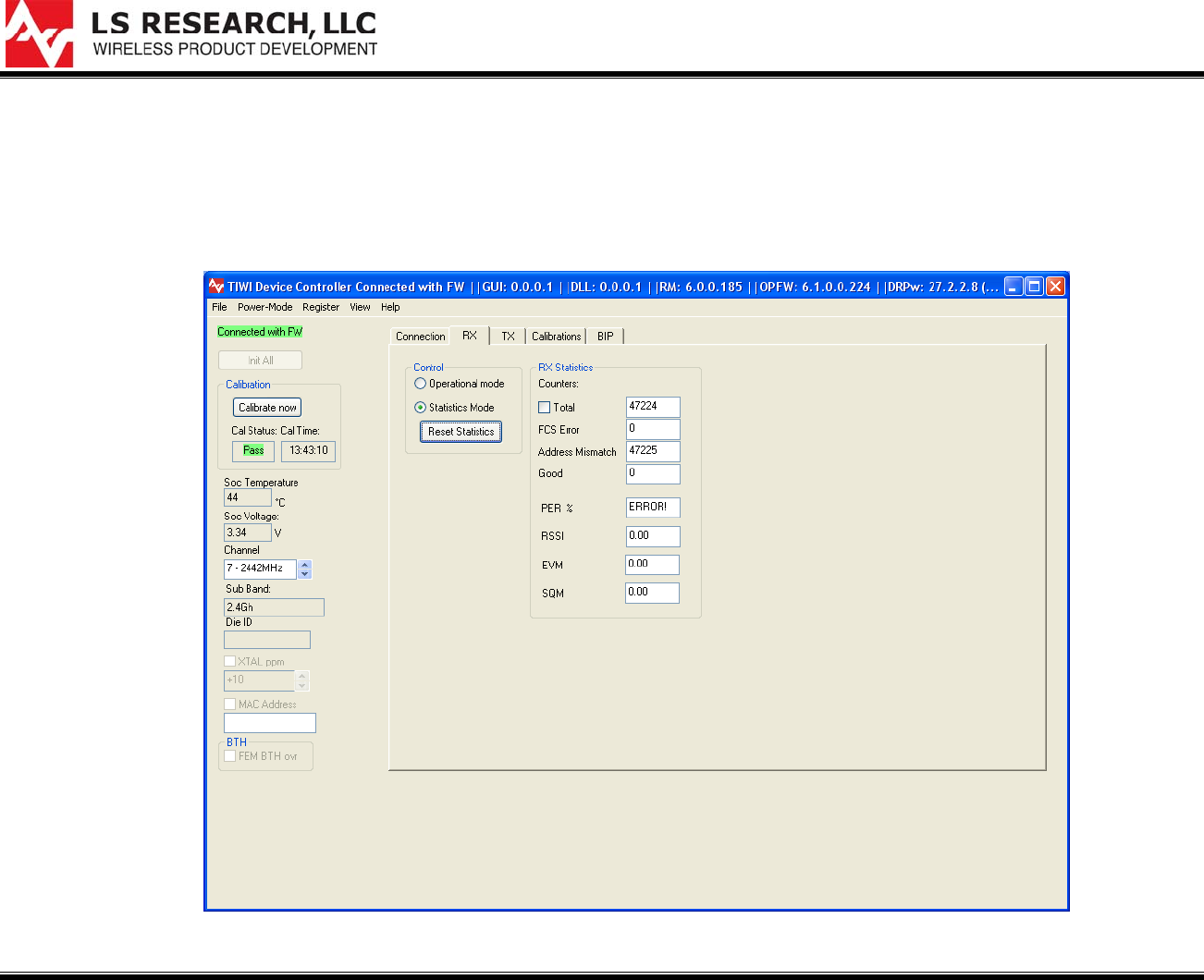The height and width of the screenshot is (980, 1204).
Task: Close the TIWI Device Controller window
Action: click(x=1055, y=287)
